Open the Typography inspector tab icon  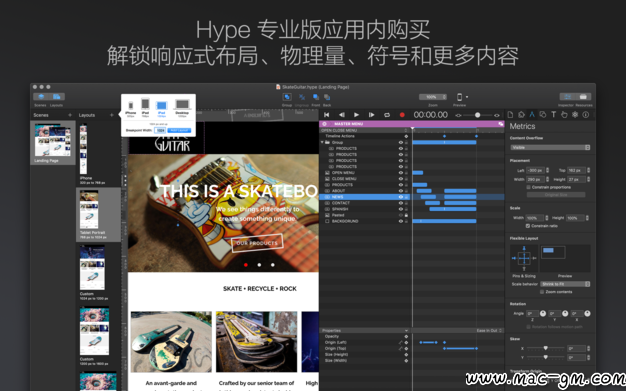pyautogui.click(x=553, y=115)
